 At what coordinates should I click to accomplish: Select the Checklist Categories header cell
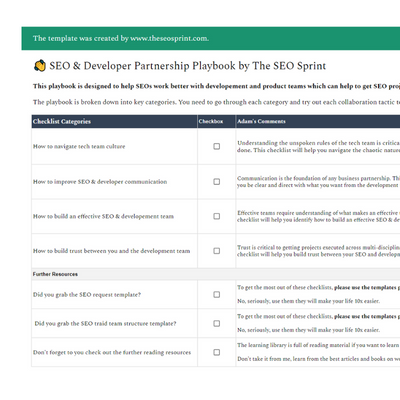click(114, 121)
